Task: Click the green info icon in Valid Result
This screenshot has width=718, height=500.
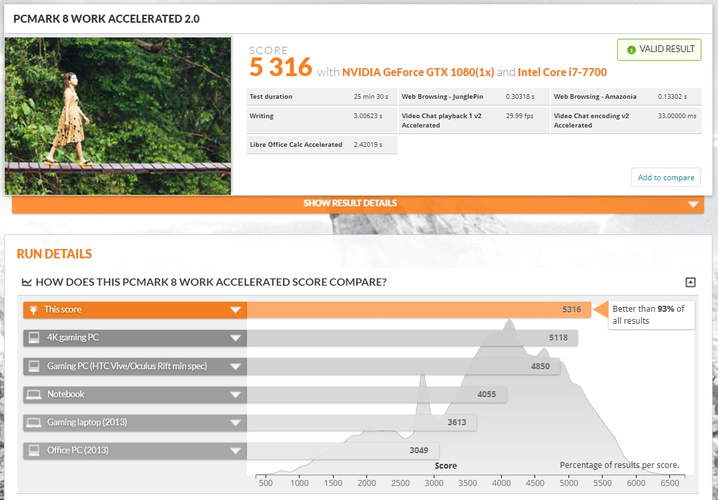Action: [631, 49]
